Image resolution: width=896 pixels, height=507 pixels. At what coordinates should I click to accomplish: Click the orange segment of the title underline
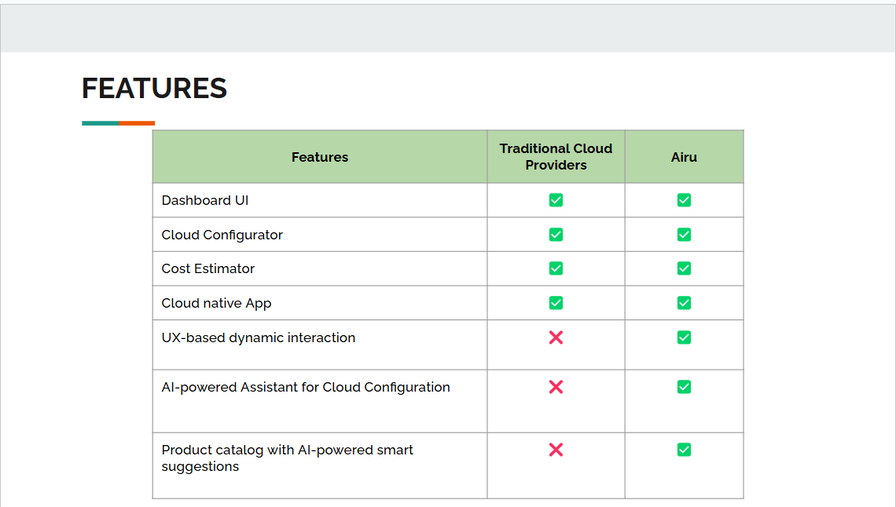click(137, 123)
